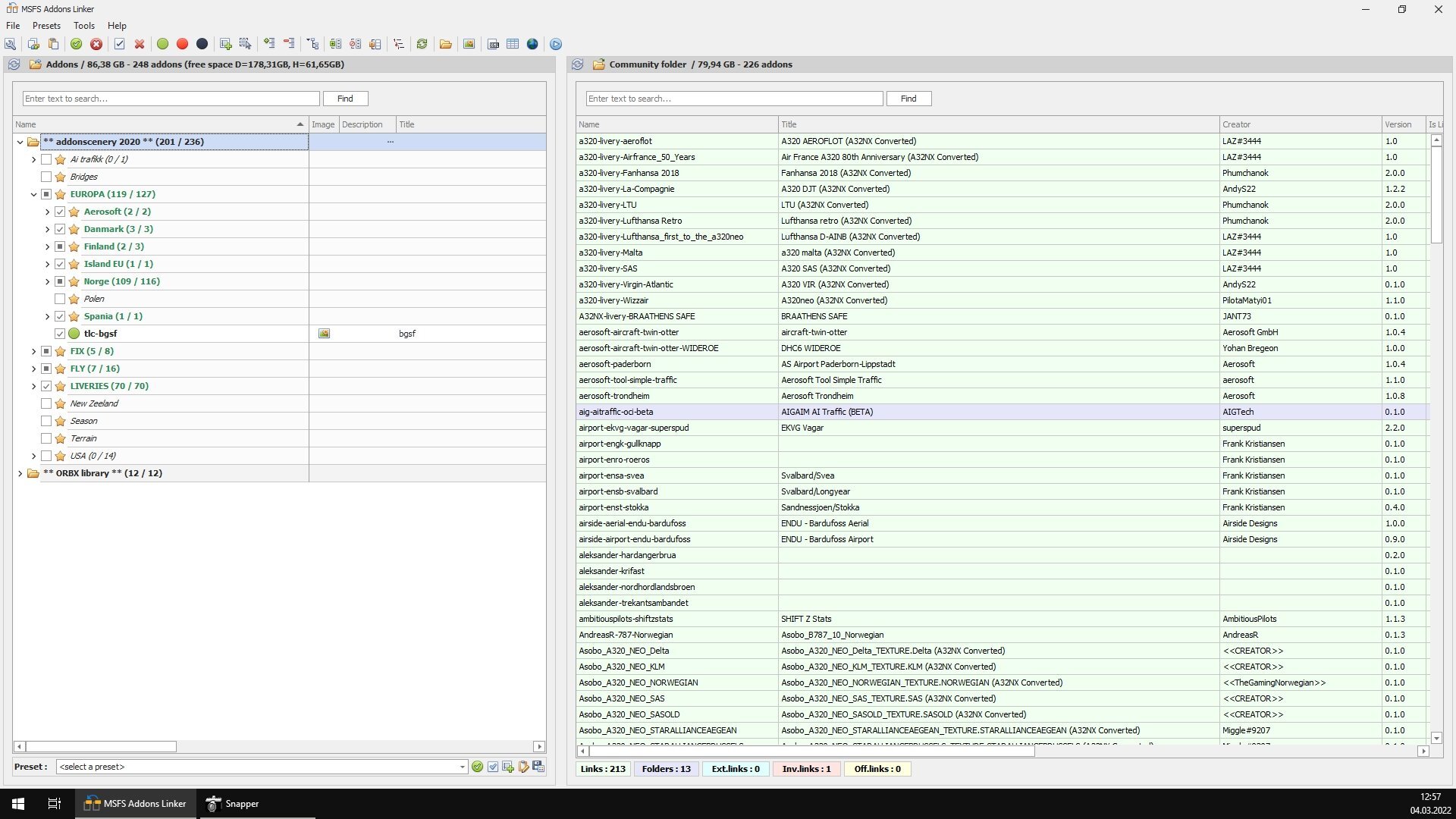
Task: Expand the ORBX library folder
Action: coord(20,473)
